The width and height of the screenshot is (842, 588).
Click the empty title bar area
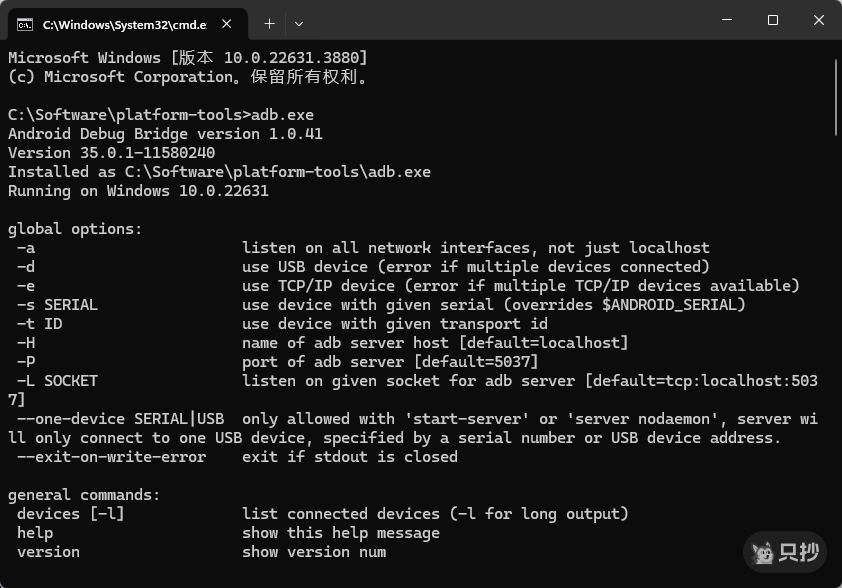click(500, 21)
